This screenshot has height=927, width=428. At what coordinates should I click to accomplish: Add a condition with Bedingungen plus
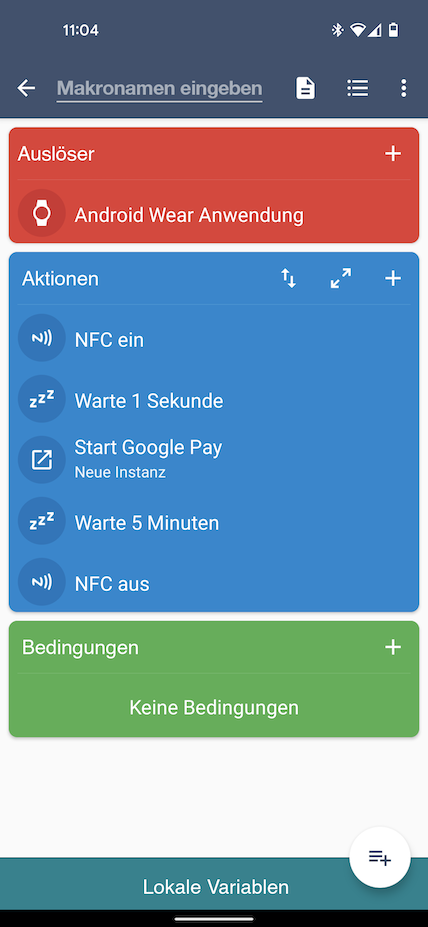click(x=393, y=647)
